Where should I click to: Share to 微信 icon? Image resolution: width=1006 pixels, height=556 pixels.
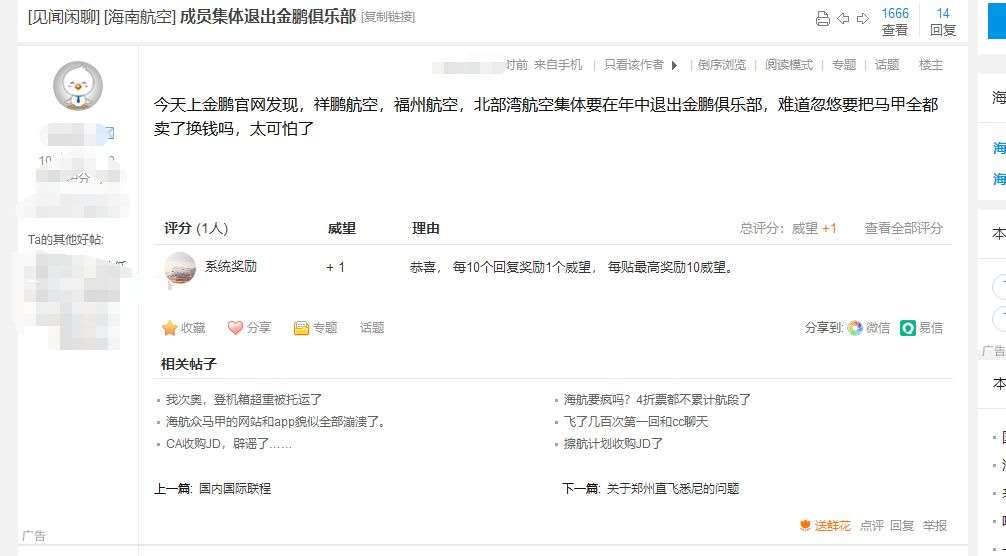pyautogui.click(x=855, y=328)
